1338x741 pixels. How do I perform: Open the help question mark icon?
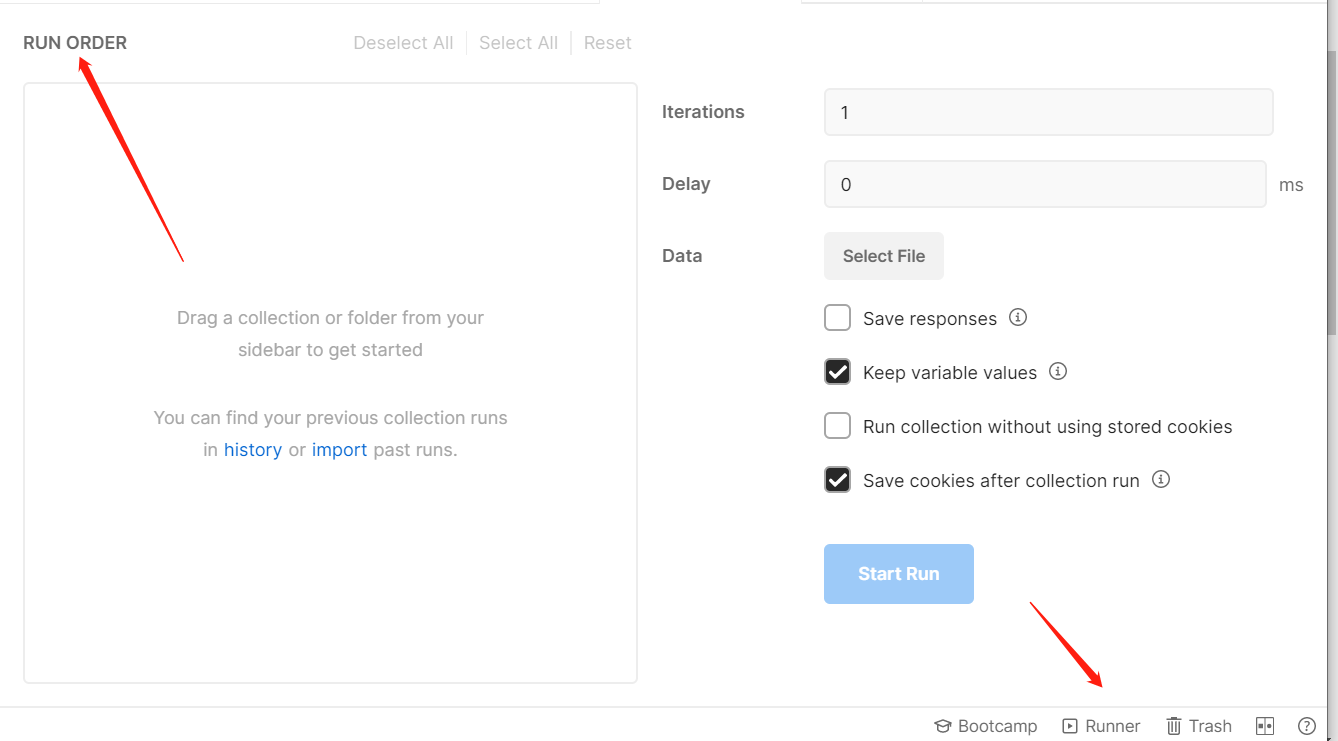(1306, 726)
